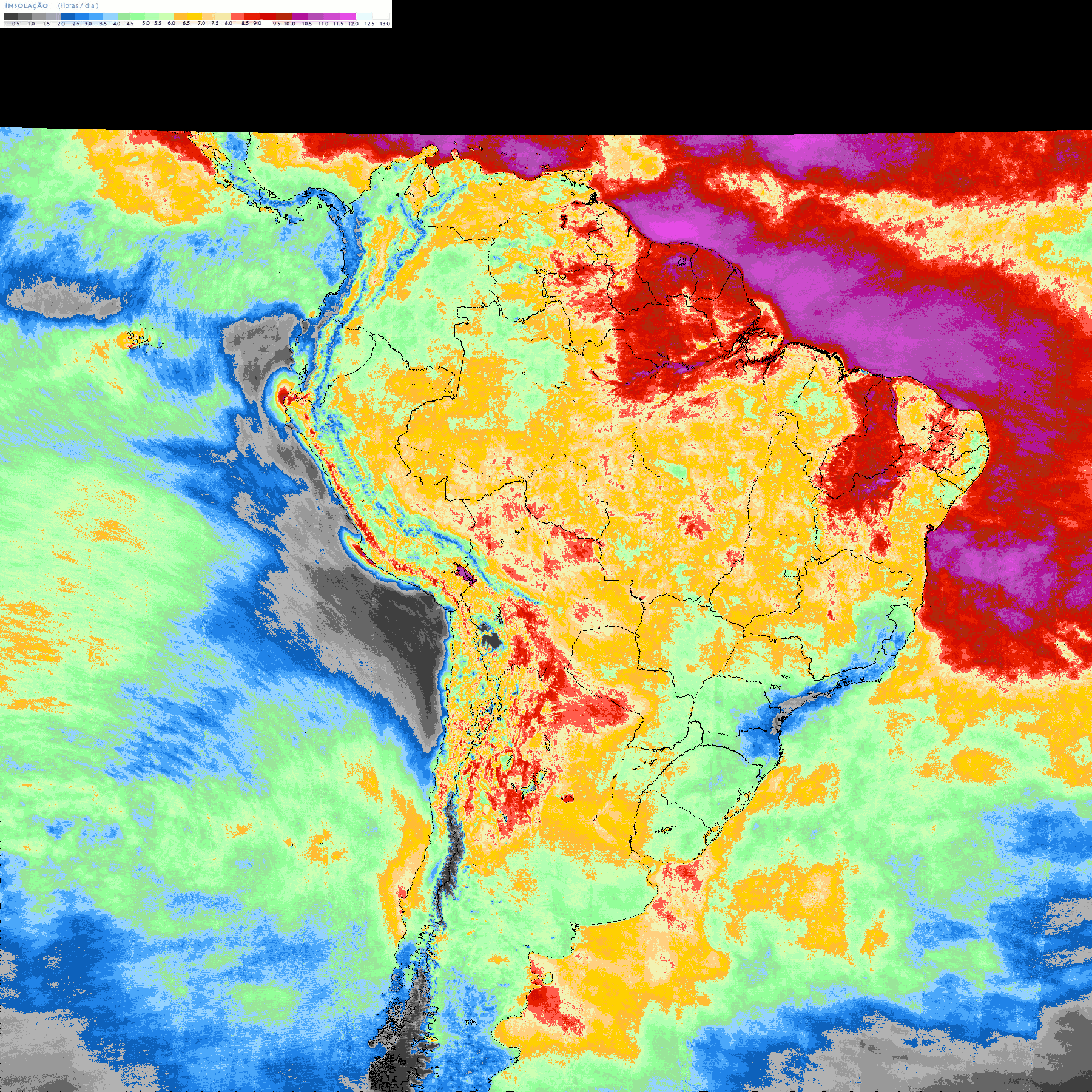Click the '6.0' scale value
Viewport: 1092px width, 1092px height.
(171, 23)
